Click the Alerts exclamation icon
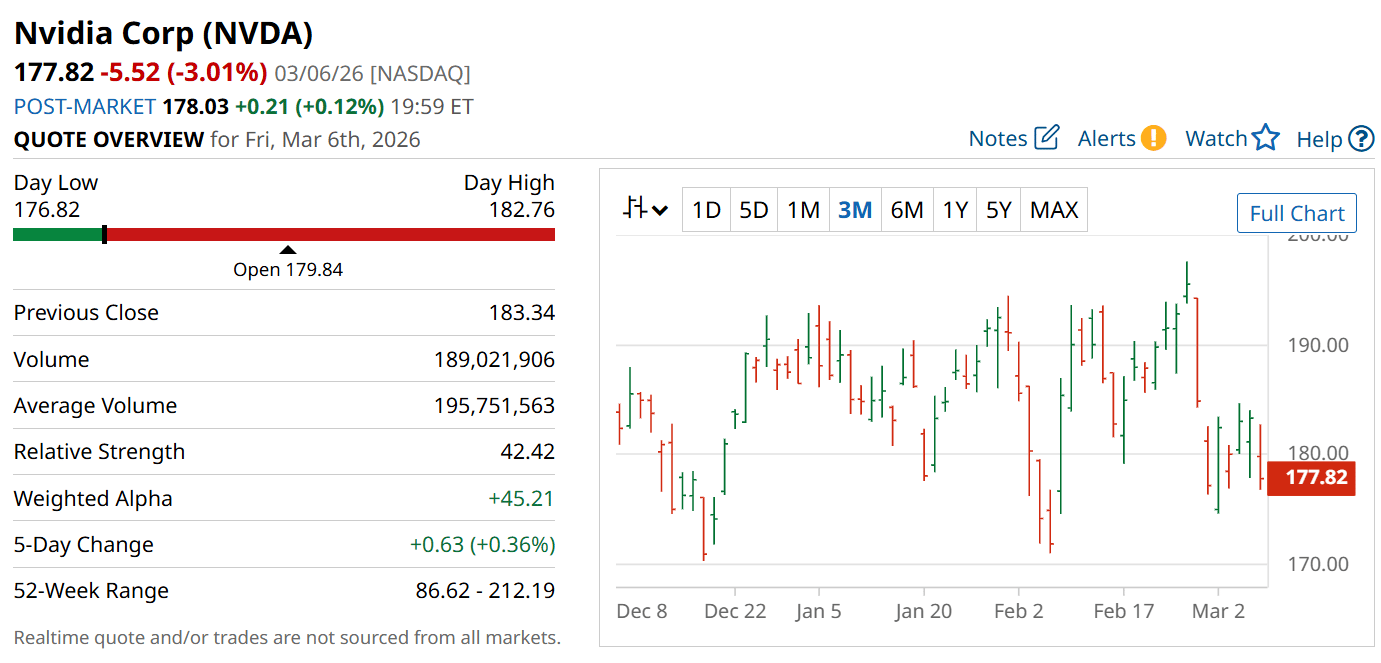The image size is (1381, 663). (1153, 138)
